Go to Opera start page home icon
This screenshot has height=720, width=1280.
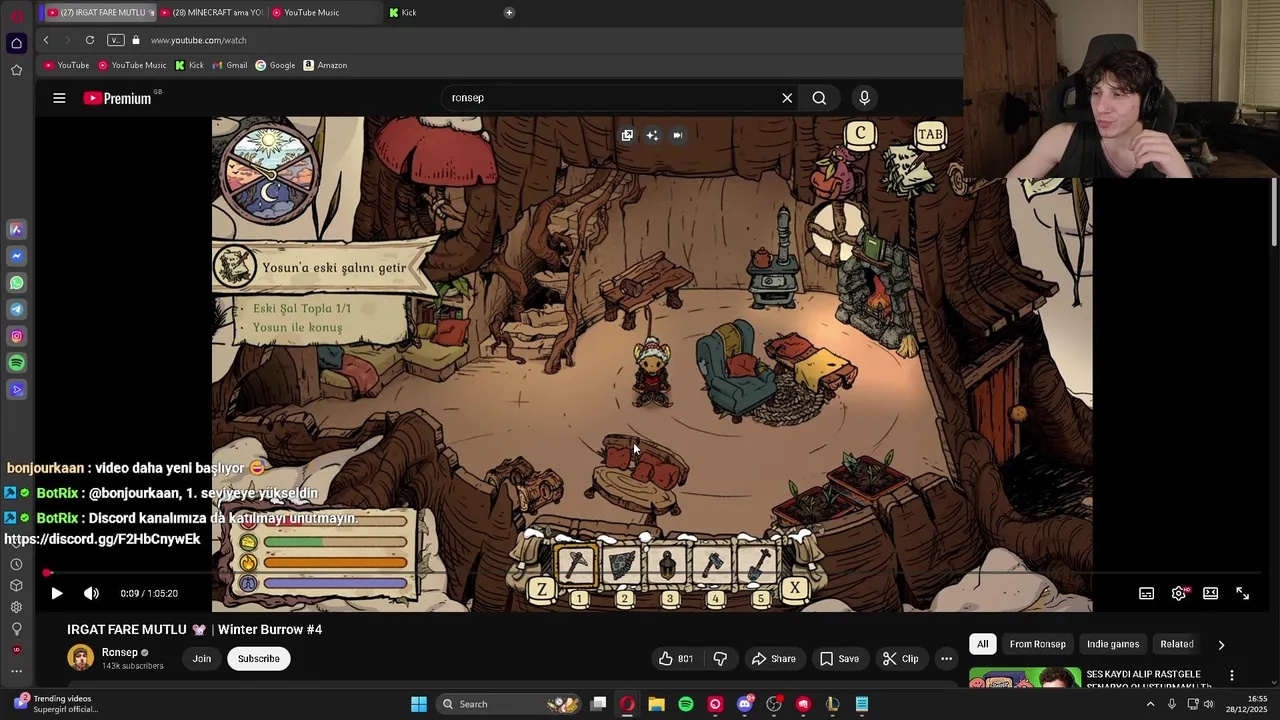pyautogui.click(x=16, y=43)
